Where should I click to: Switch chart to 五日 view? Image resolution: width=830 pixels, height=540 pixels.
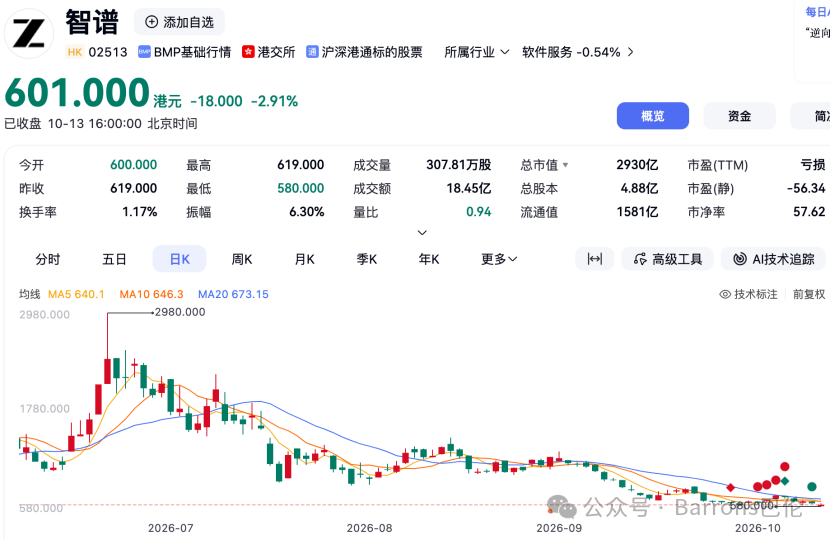click(114, 259)
